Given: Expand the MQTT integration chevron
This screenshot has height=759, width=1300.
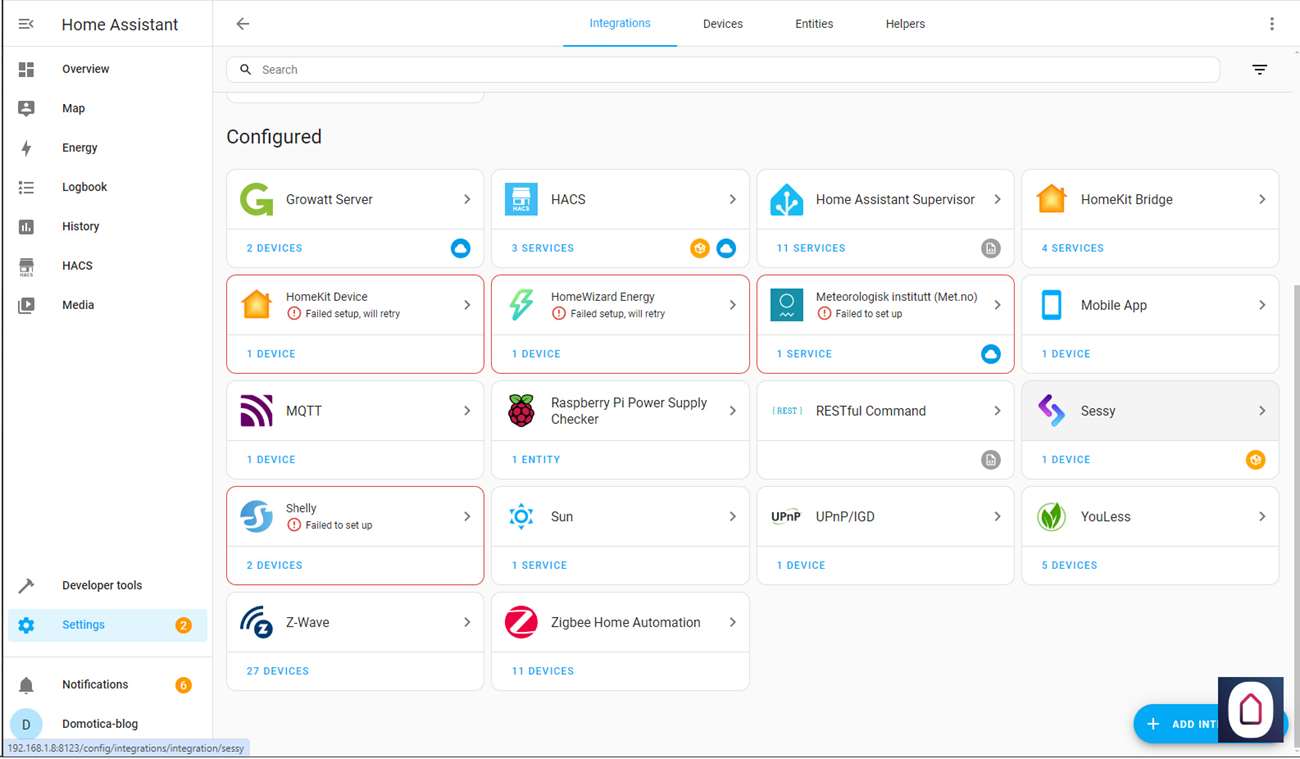Looking at the screenshot, I should (467, 411).
